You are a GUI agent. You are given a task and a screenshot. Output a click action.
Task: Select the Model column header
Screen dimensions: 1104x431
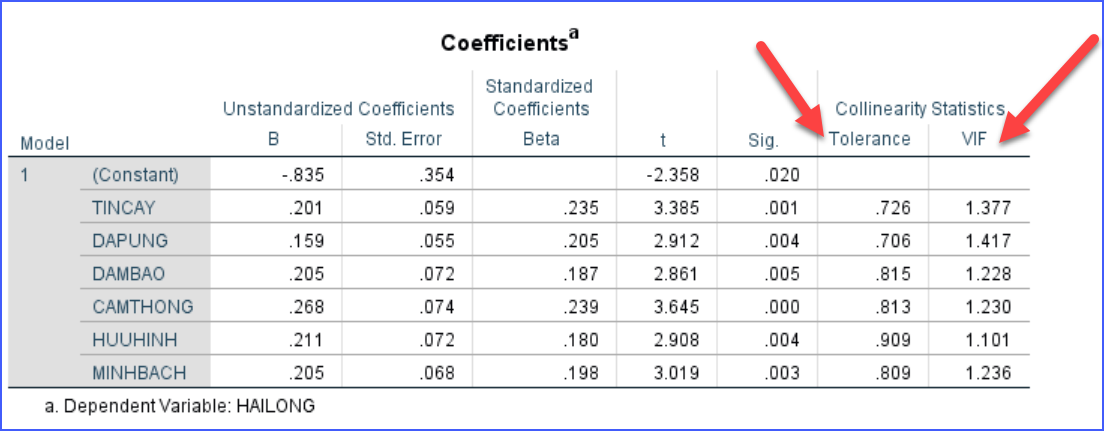(45, 143)
